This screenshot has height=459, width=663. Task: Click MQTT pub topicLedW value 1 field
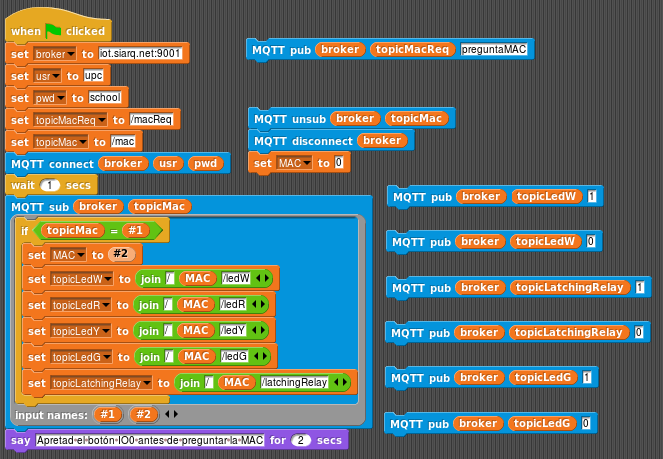click(592, 196)
